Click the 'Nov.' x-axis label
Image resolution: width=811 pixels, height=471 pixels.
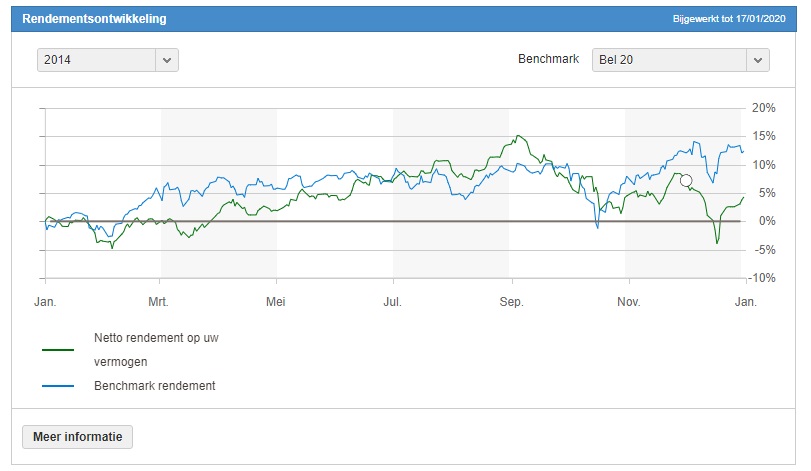[627, 300]
